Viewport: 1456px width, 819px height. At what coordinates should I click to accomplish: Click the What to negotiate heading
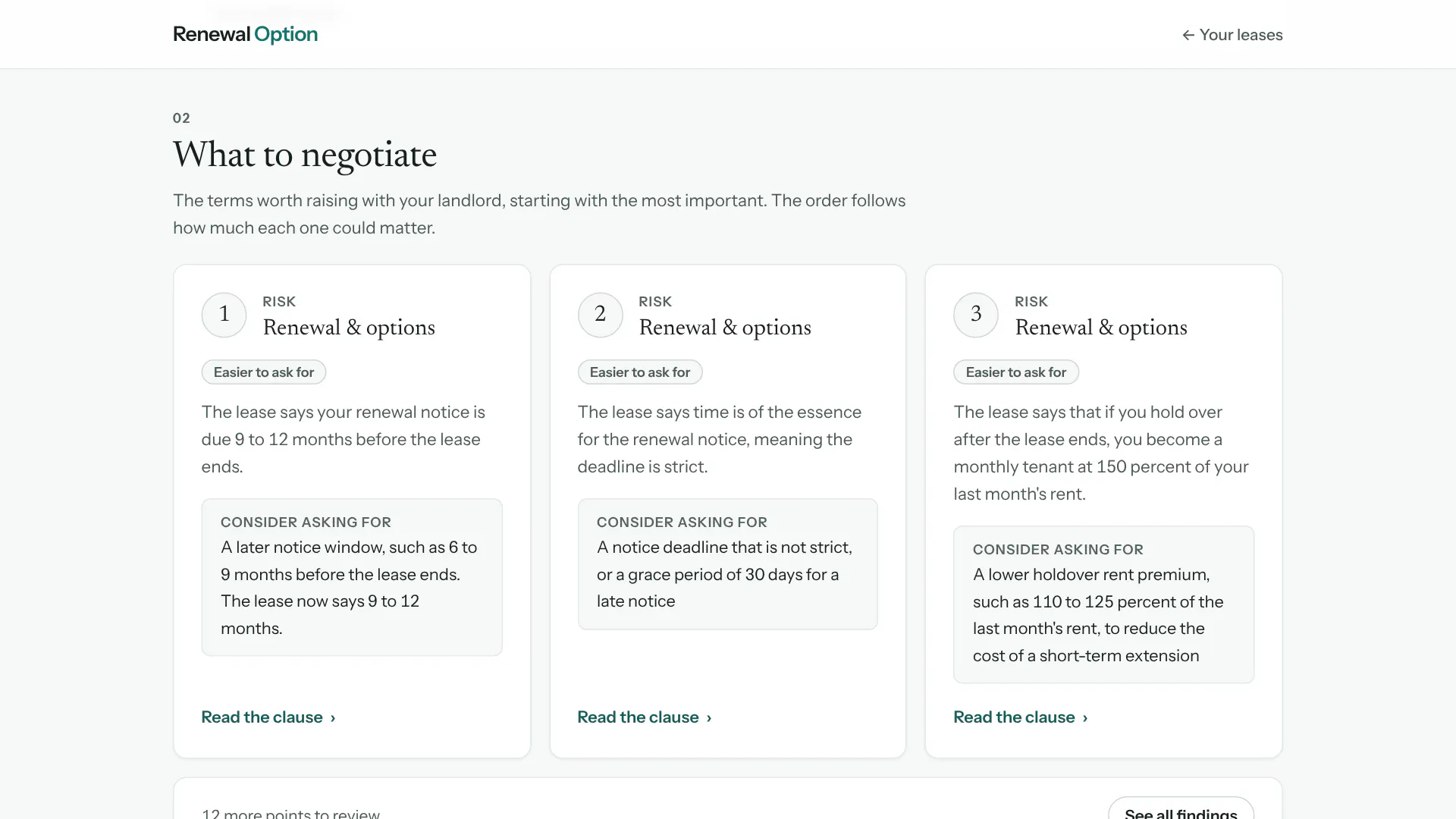click(305, 155)
